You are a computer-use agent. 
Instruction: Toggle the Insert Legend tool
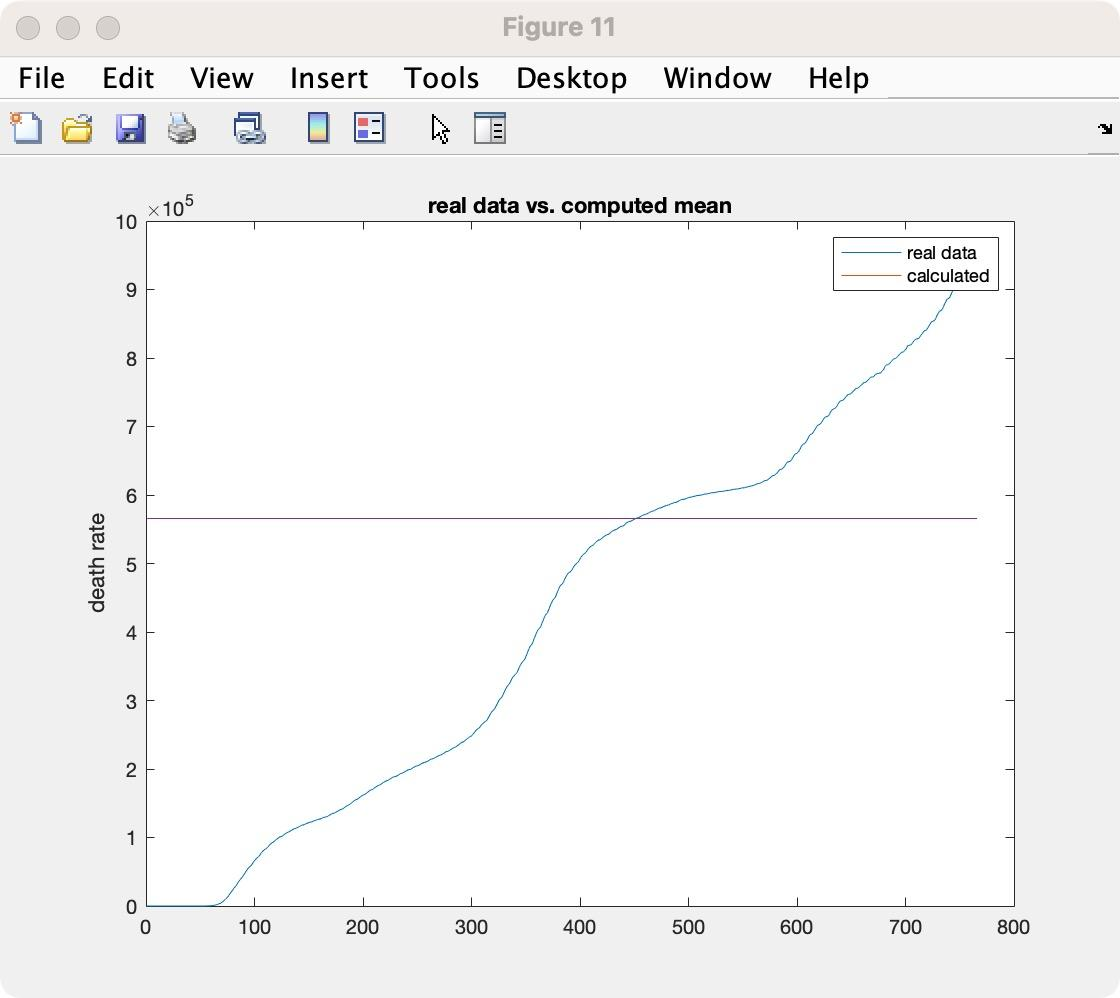[369, 128]
